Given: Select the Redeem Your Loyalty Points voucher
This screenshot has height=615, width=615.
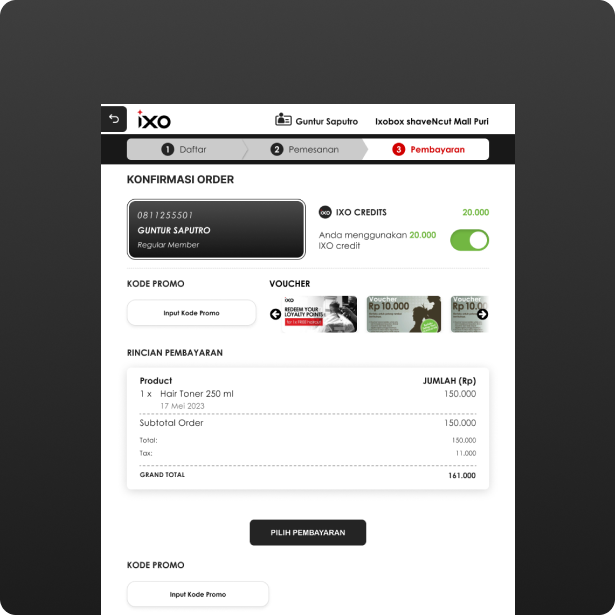Looking at the screenshot, I should pos(319,314).
